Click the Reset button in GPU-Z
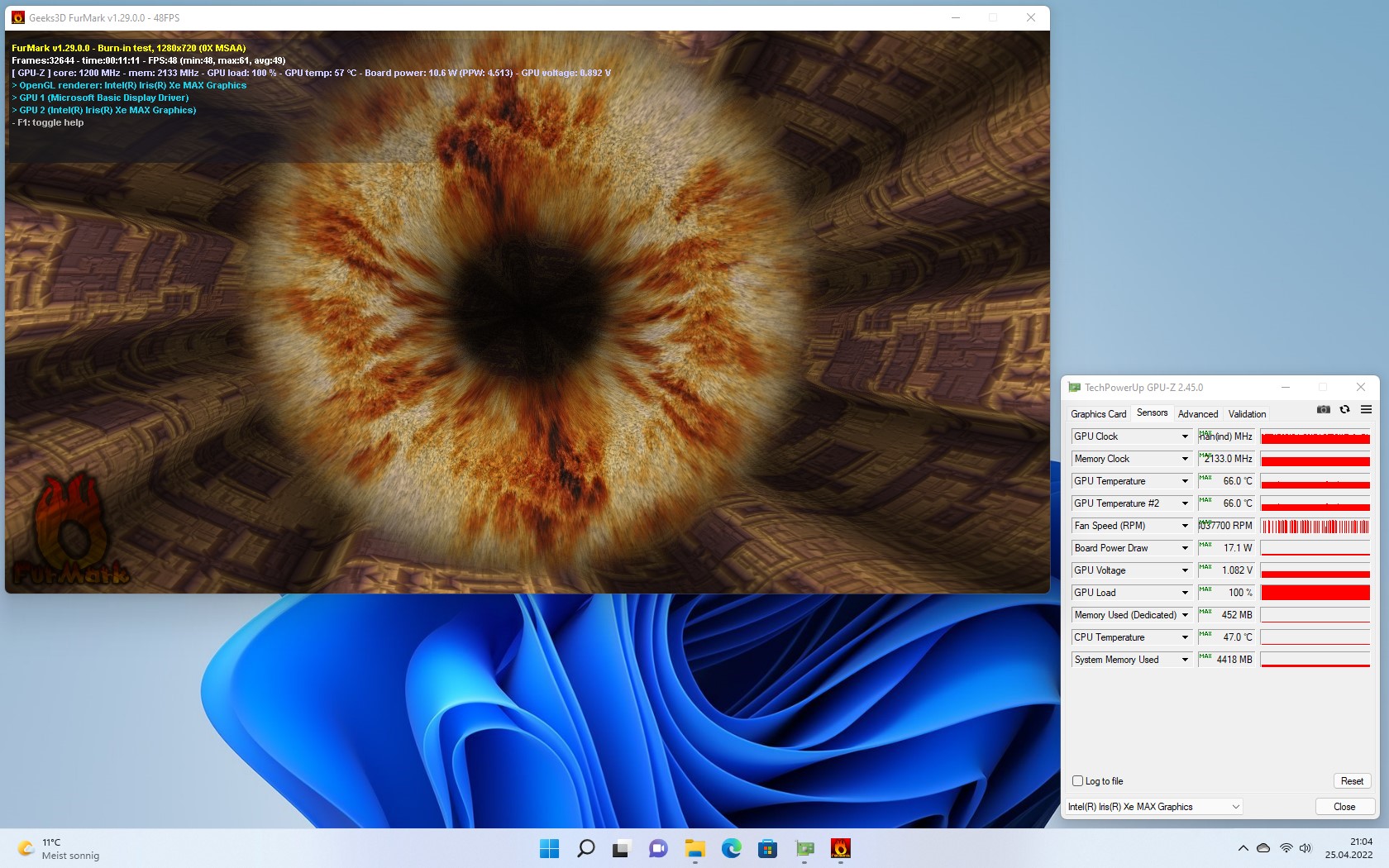Viewport: 1389px width, 868px height. (1352, 781)
